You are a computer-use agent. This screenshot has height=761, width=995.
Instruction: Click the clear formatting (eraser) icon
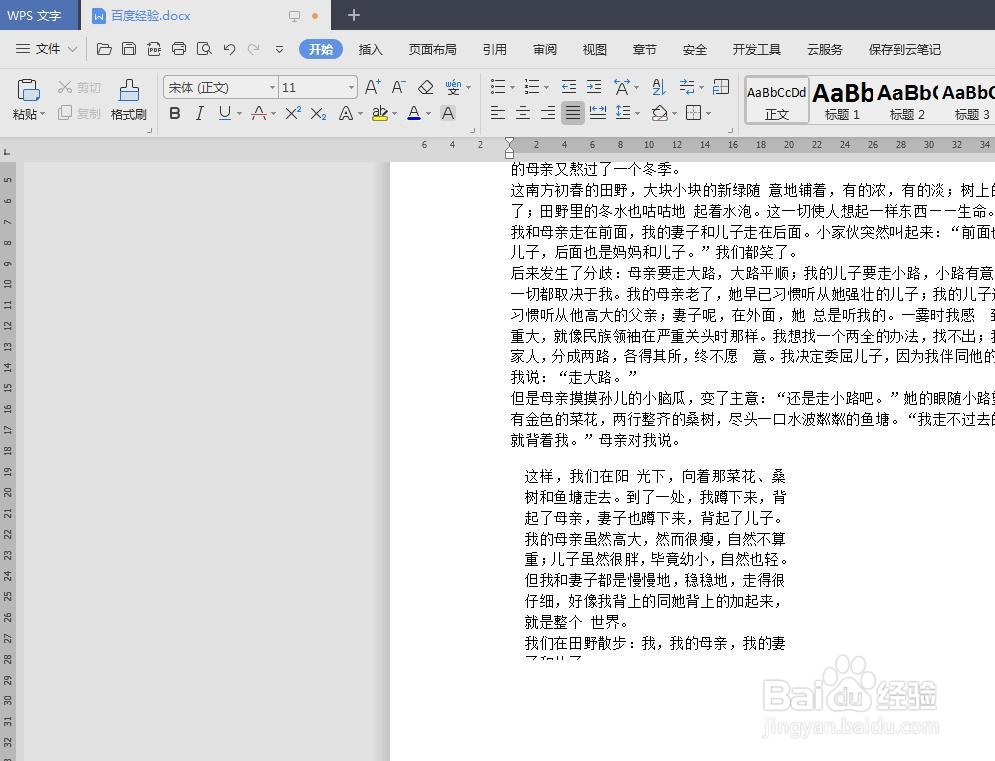tap(425, 87)
